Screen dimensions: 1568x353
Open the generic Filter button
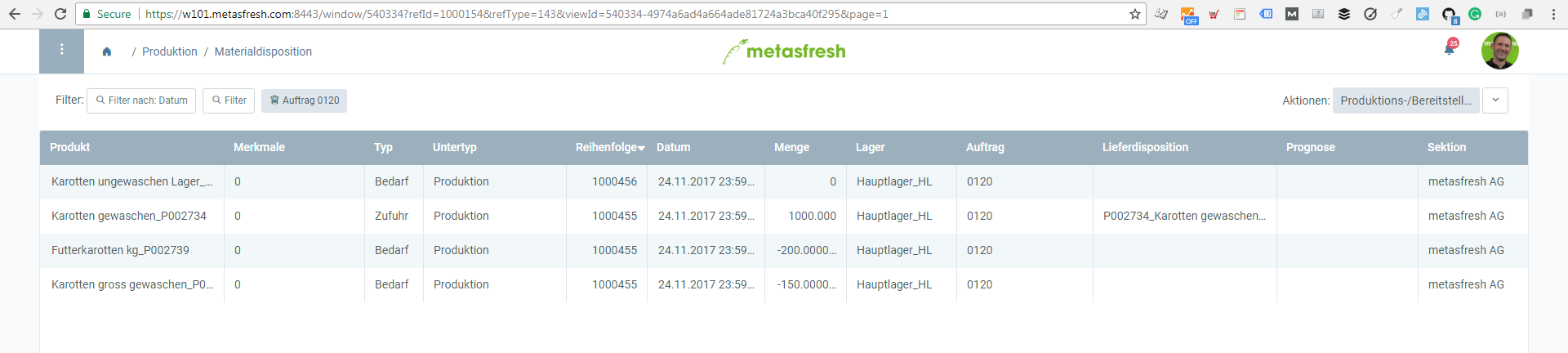click(x=229, y=101)
